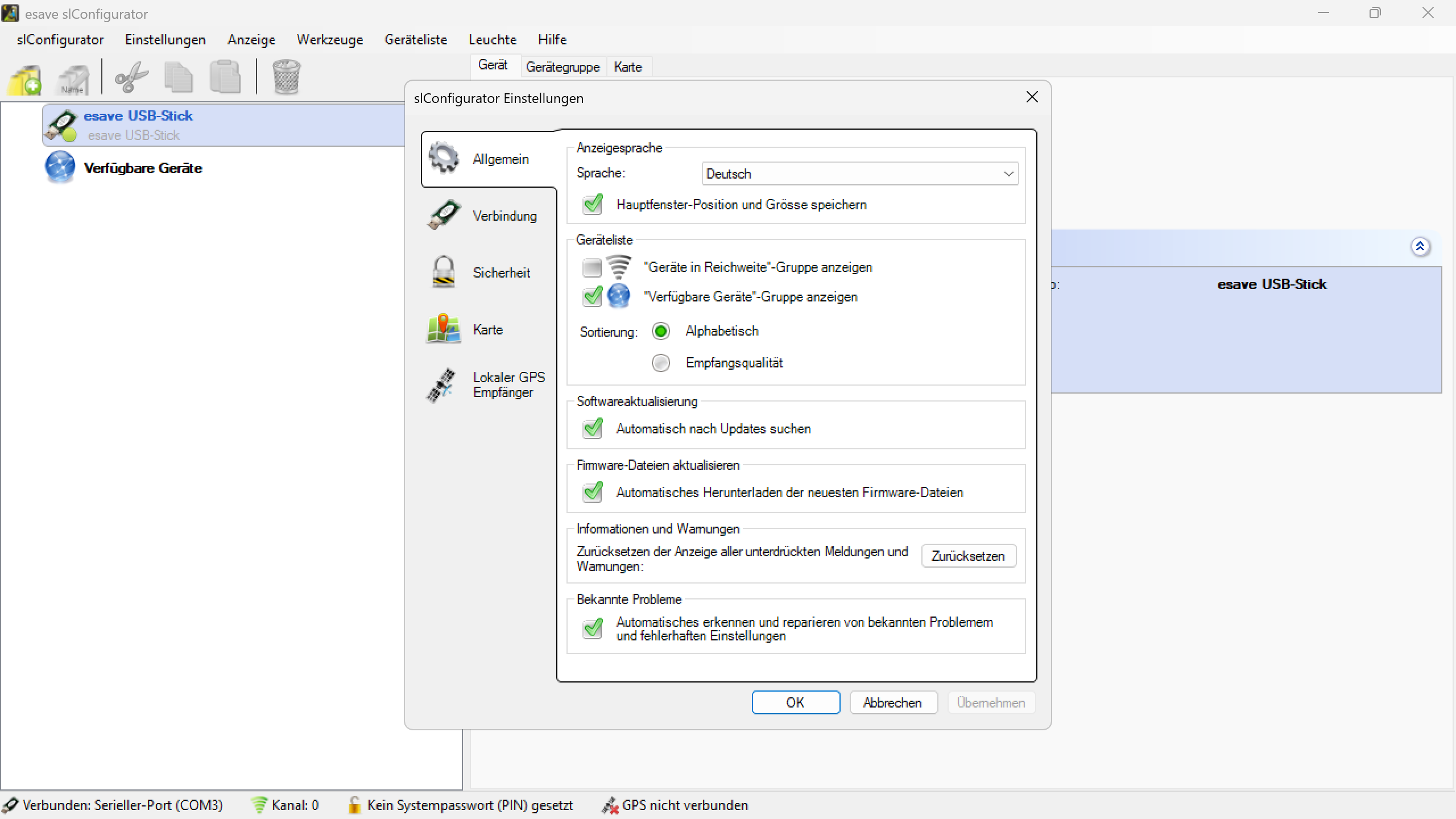
Task: Click the add new group folder icon
Action: coord(24,78)
